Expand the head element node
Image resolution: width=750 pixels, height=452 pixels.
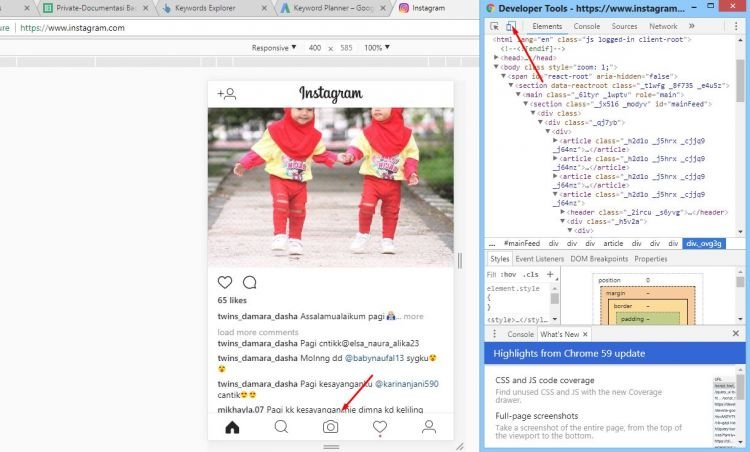click(496, 57)
